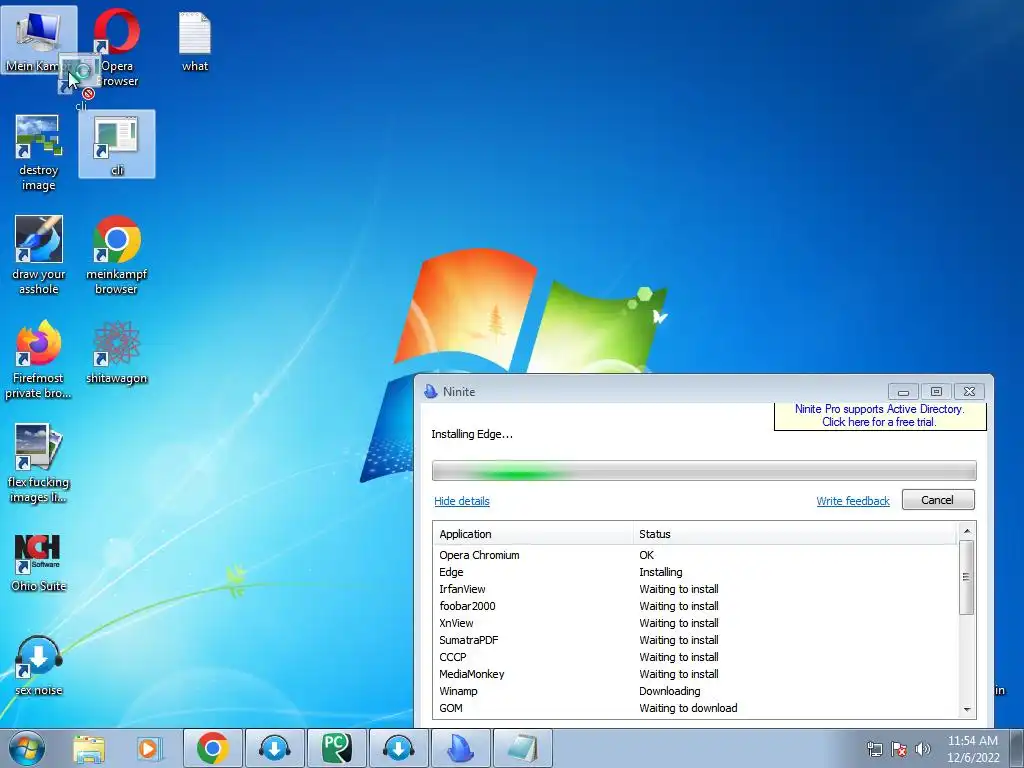Image resolution: width=1024 pixels, height=768 pixels.
Task: Click the taskbar clock showing 11:54 AM
Action: pyautogui.click(x=973, y=748)
